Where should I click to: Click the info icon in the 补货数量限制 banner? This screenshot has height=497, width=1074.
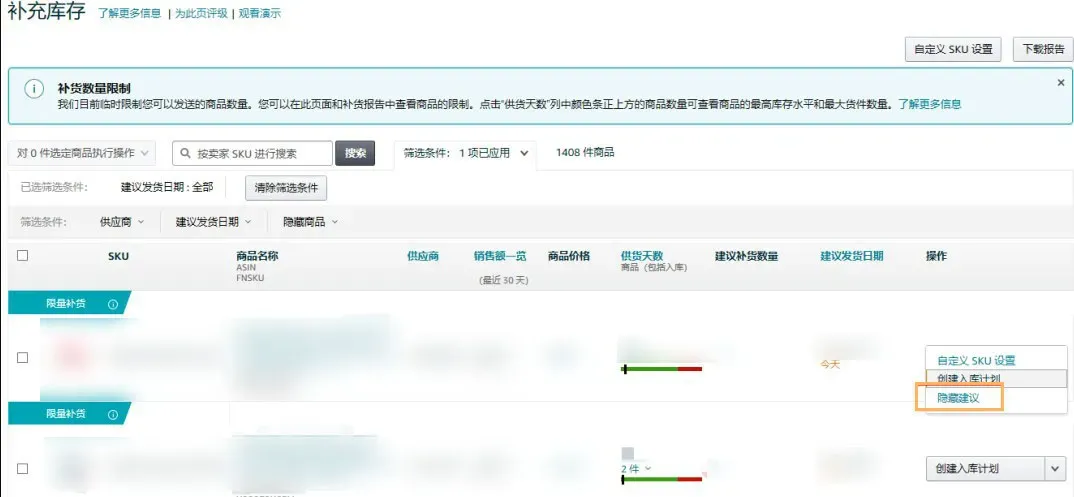34,89
